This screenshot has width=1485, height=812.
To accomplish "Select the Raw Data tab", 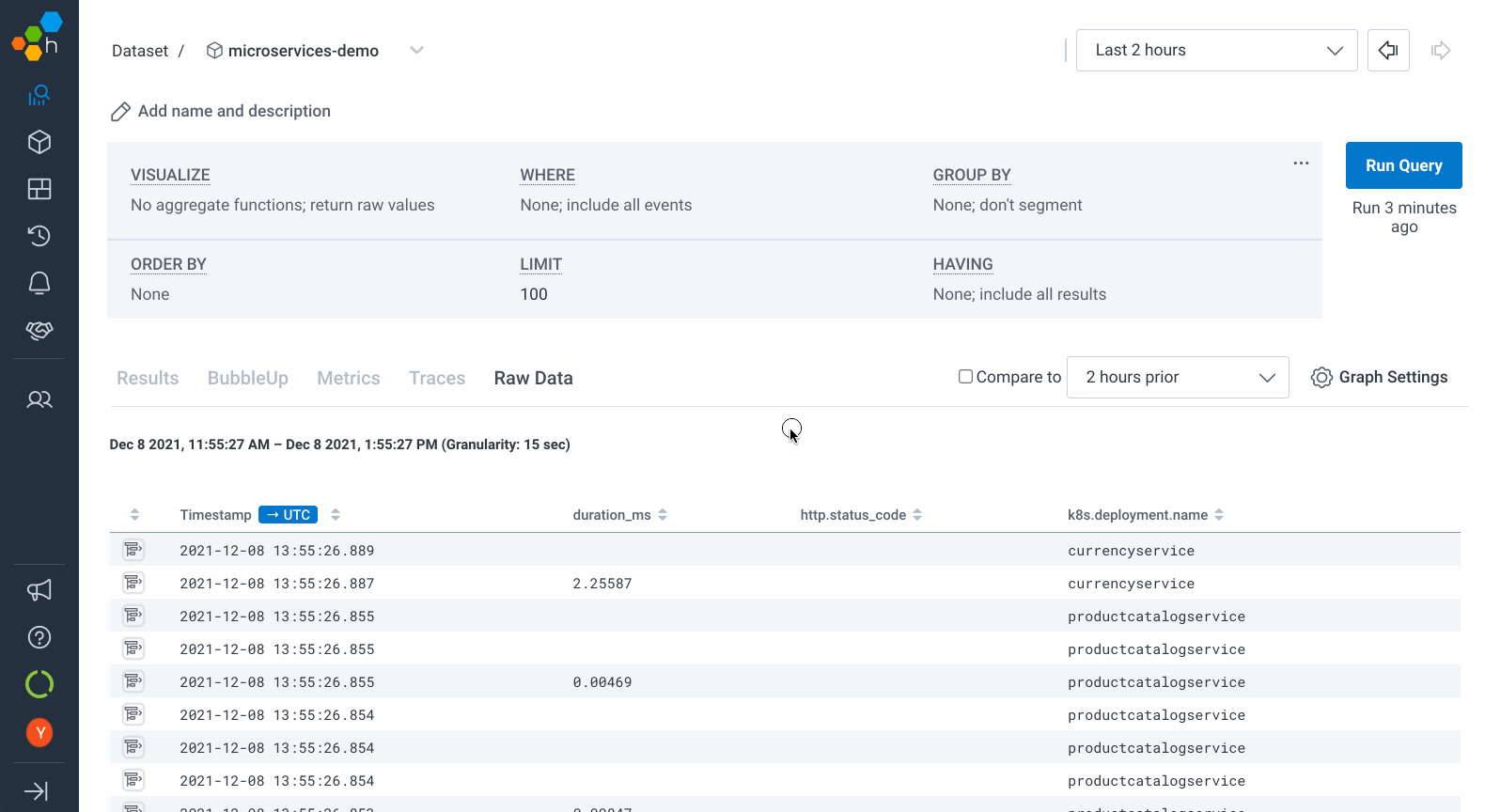I will pyautogui.click(x=534, y=378).
